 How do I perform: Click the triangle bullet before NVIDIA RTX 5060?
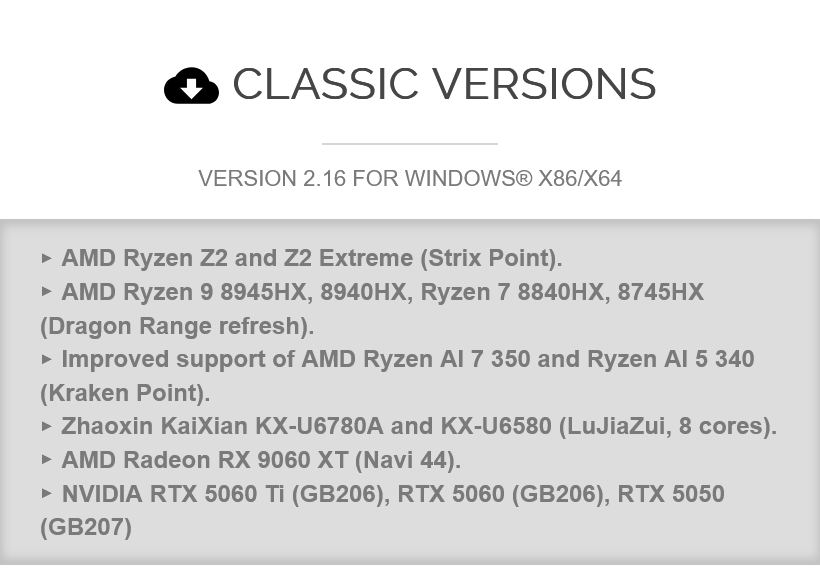click(46, 494)
